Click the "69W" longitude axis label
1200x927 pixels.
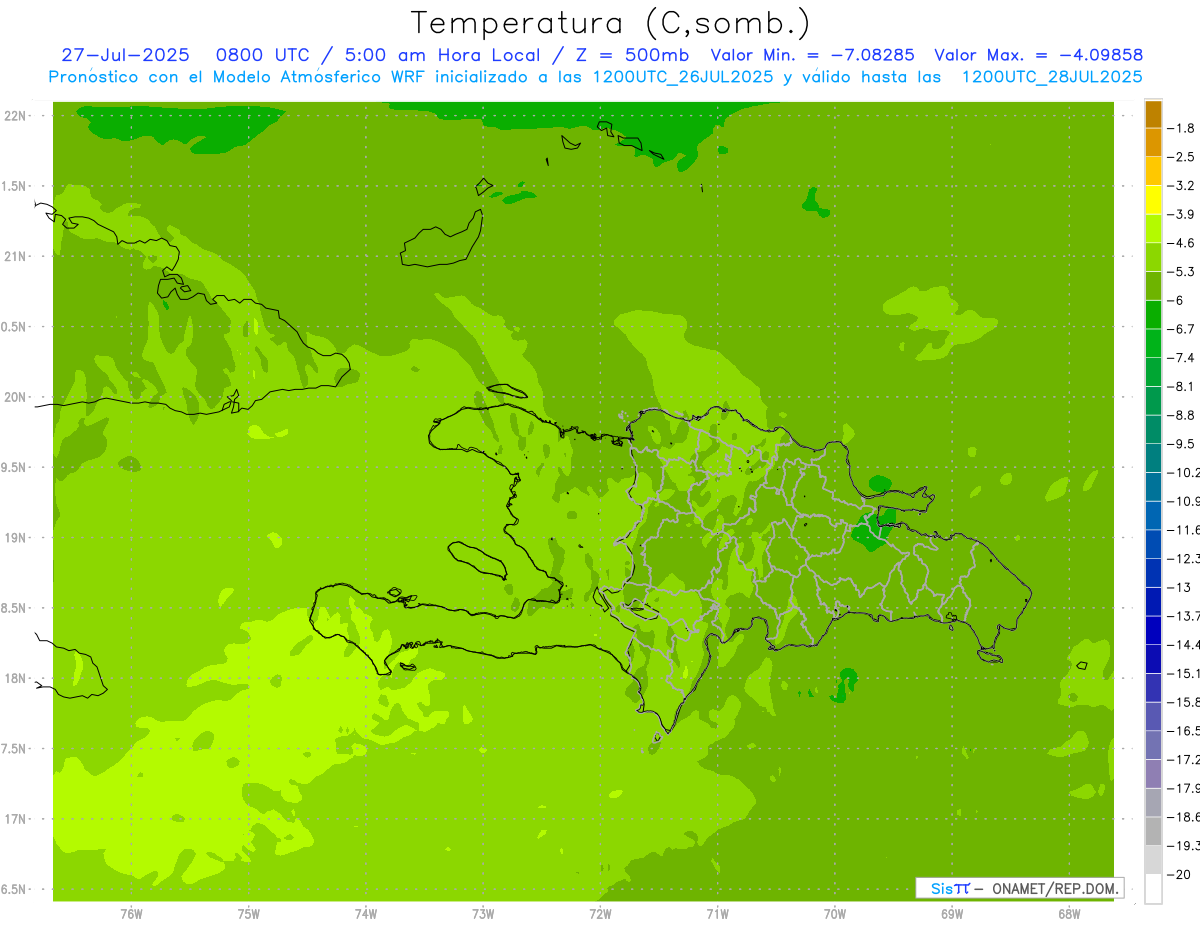952,914
